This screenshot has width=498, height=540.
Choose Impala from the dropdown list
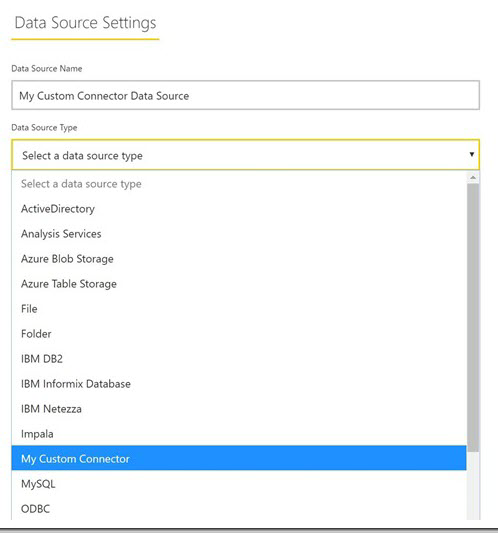239,434
